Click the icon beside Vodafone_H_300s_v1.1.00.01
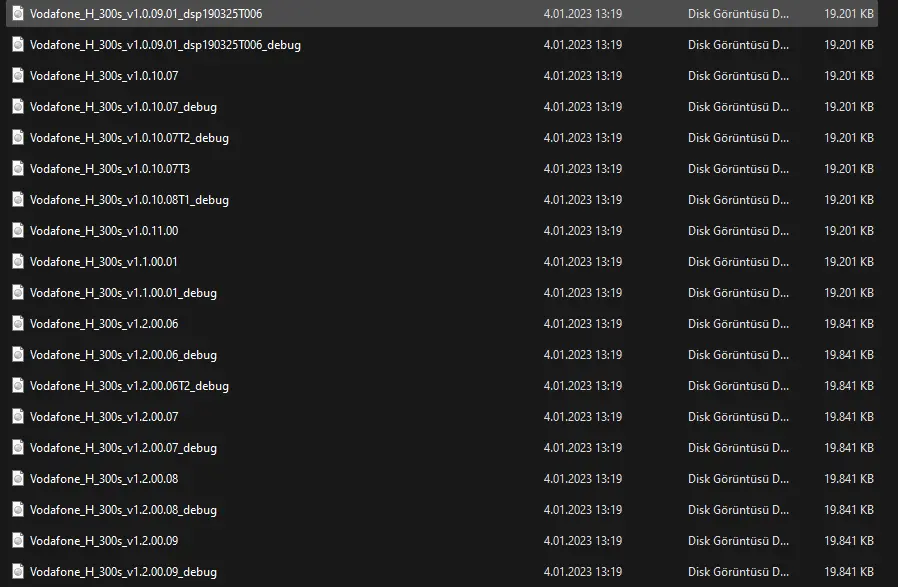Image resolution: width=898 pixels, height=587 pixels. pyautogui.click(x=18, y=261)
